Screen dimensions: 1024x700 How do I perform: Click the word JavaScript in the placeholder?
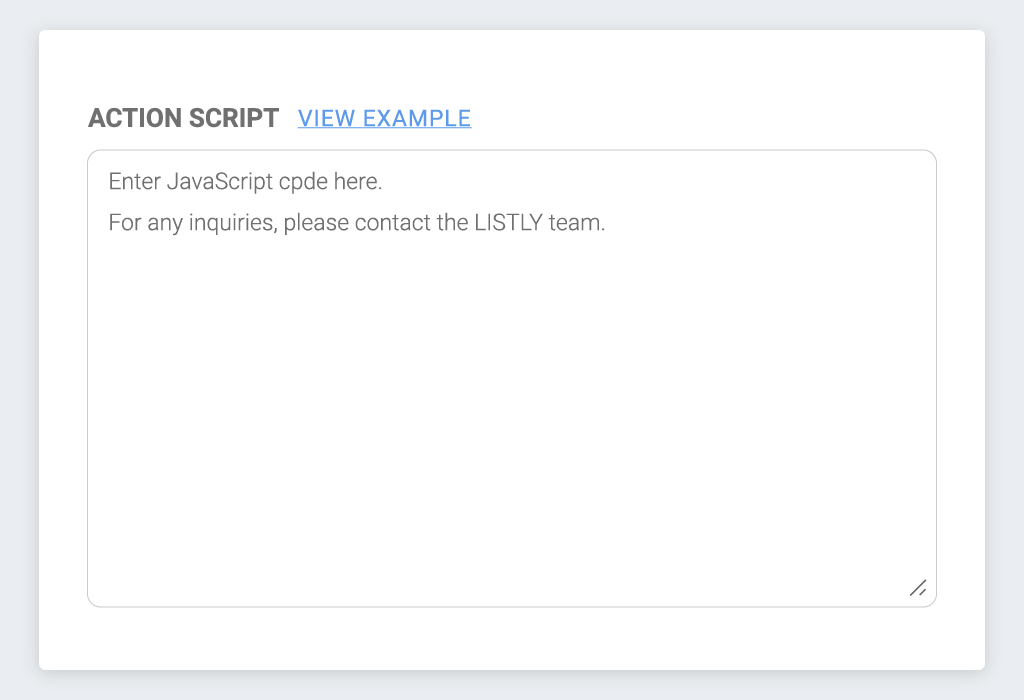[220, 182]
